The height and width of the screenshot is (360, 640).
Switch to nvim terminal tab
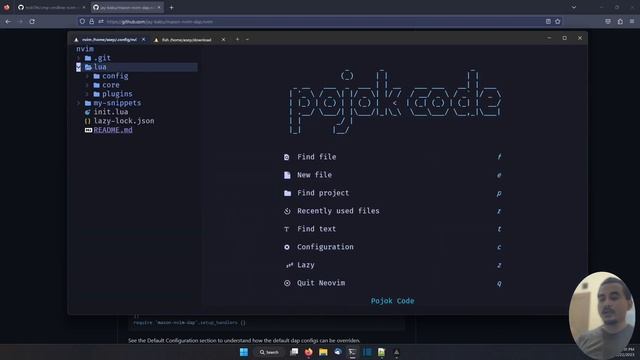[109, 40]
